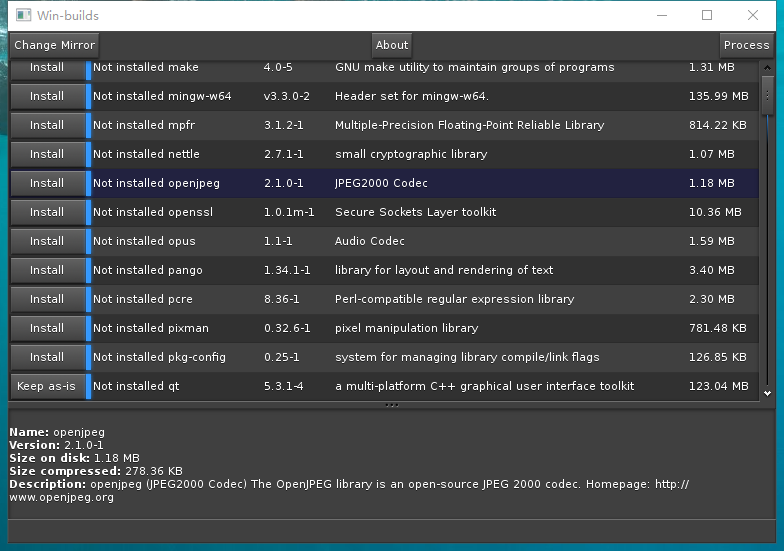This screenshot has width=784, height=551.
Task: Select the pixman package row
Action: tap(400, 329)
